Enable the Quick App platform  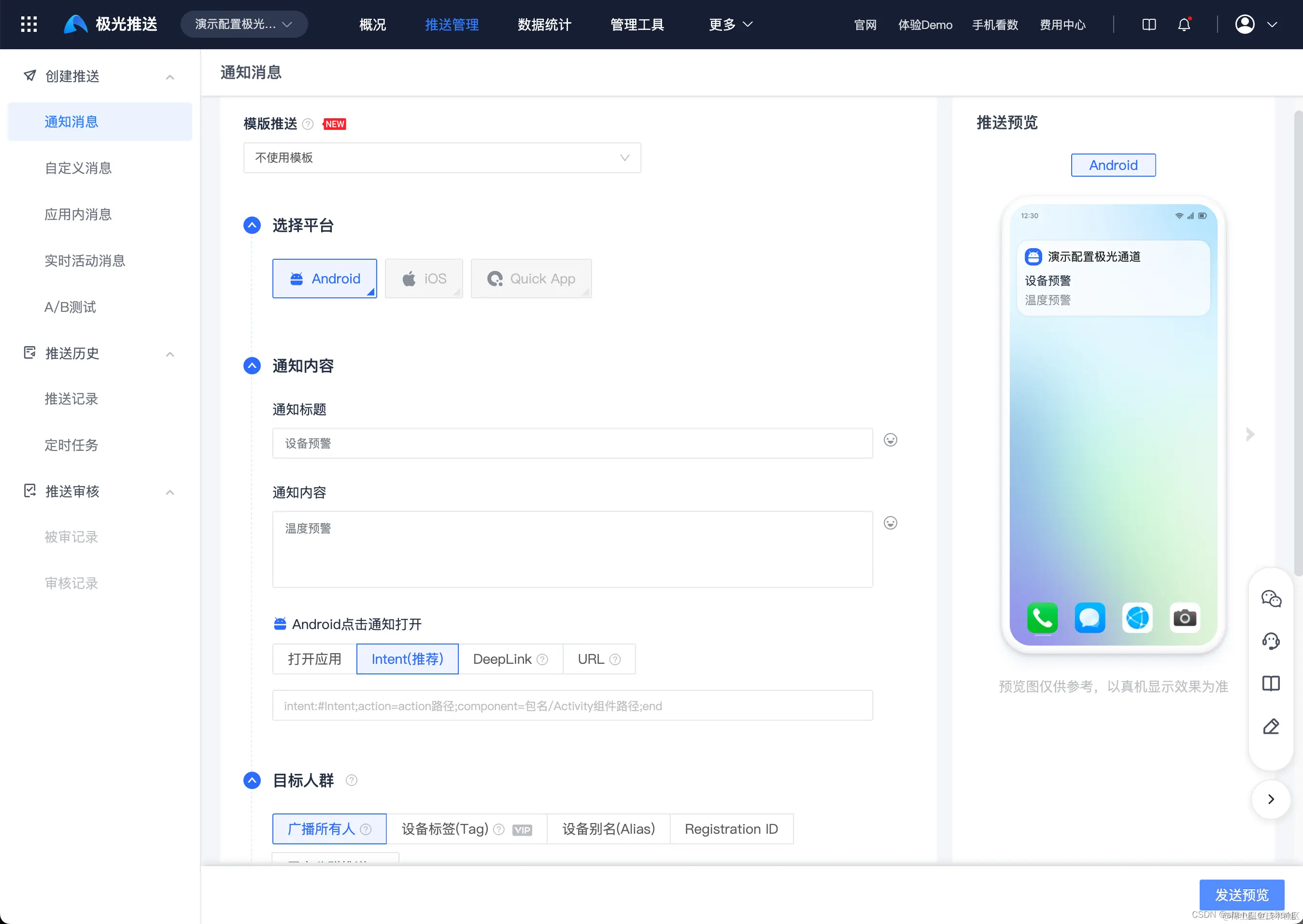point(531,278)
